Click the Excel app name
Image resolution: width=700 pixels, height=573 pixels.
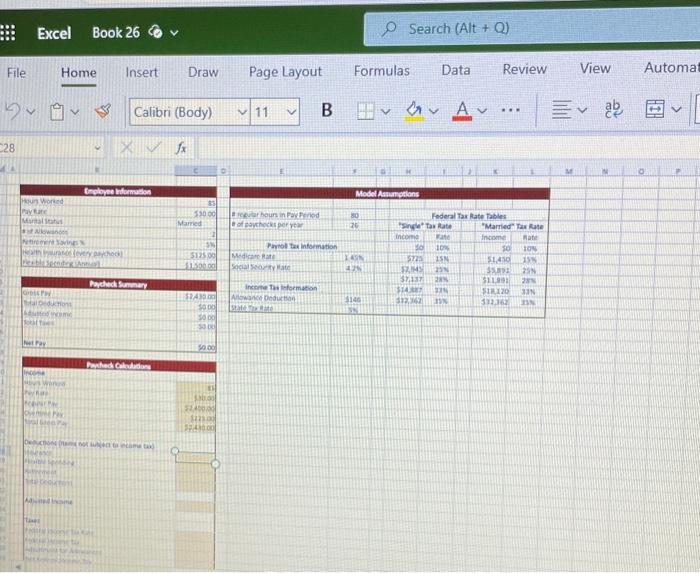click(x=54, y=33)
